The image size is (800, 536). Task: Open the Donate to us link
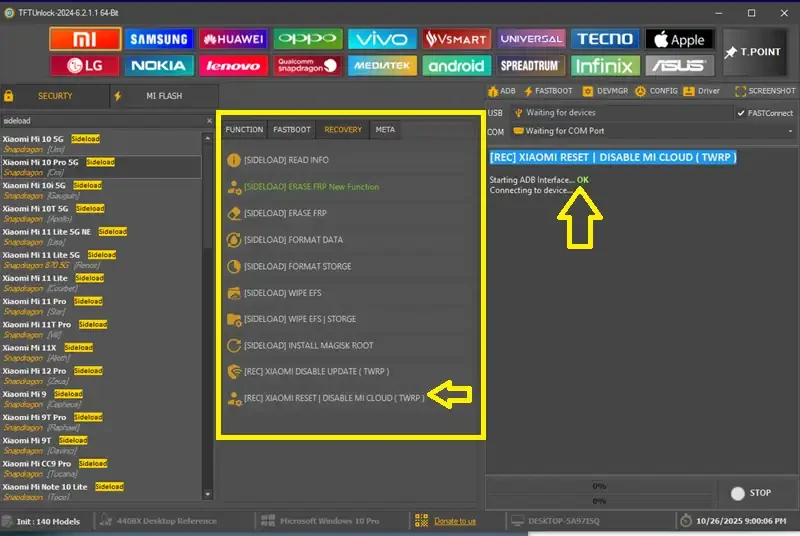(x=455, y=521)
